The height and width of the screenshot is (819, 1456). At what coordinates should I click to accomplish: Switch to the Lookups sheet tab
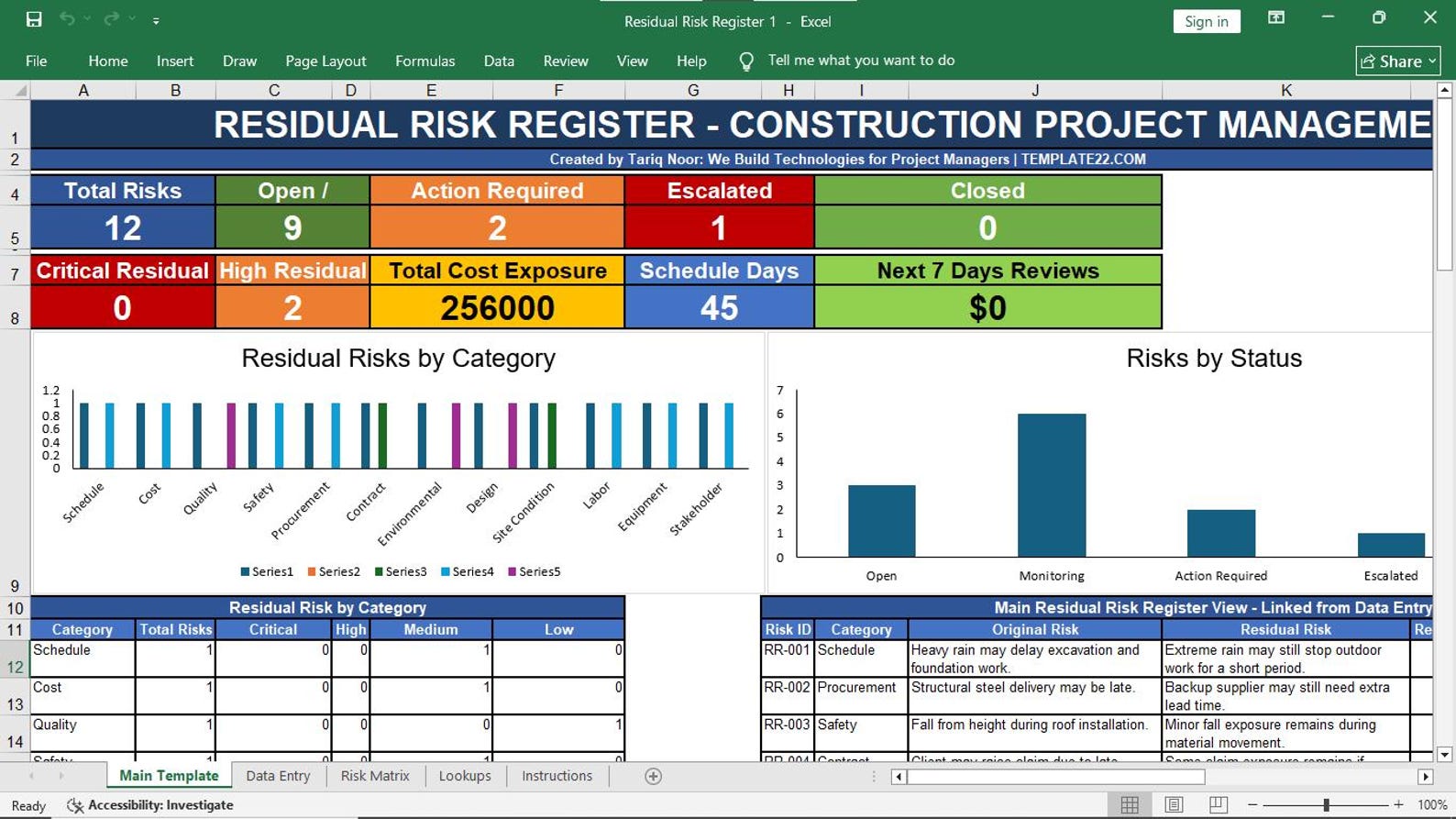click(x=465, y=776)
